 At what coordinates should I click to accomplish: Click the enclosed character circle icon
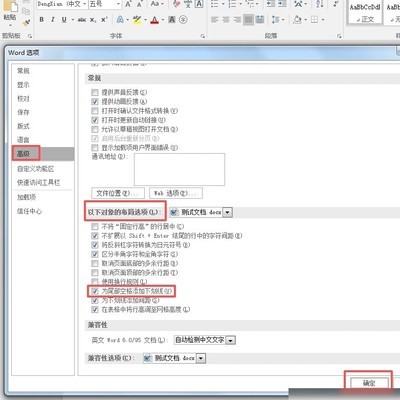[183, 20]
